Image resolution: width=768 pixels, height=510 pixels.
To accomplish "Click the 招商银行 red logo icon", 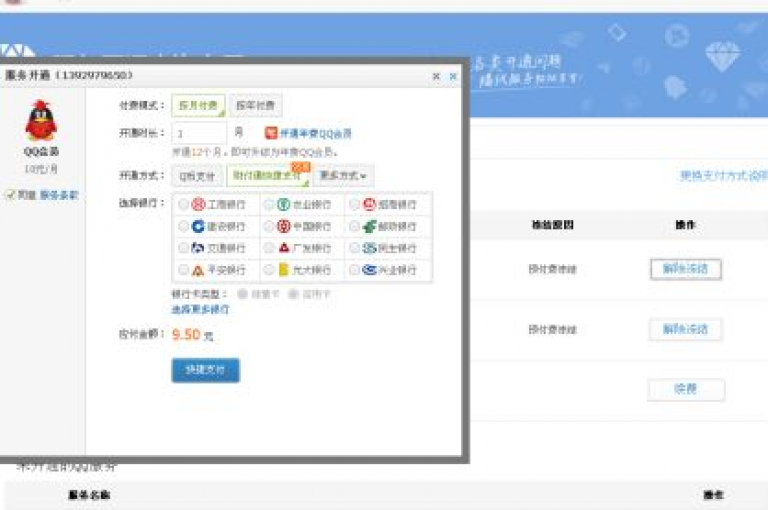I will pos(369,204).
